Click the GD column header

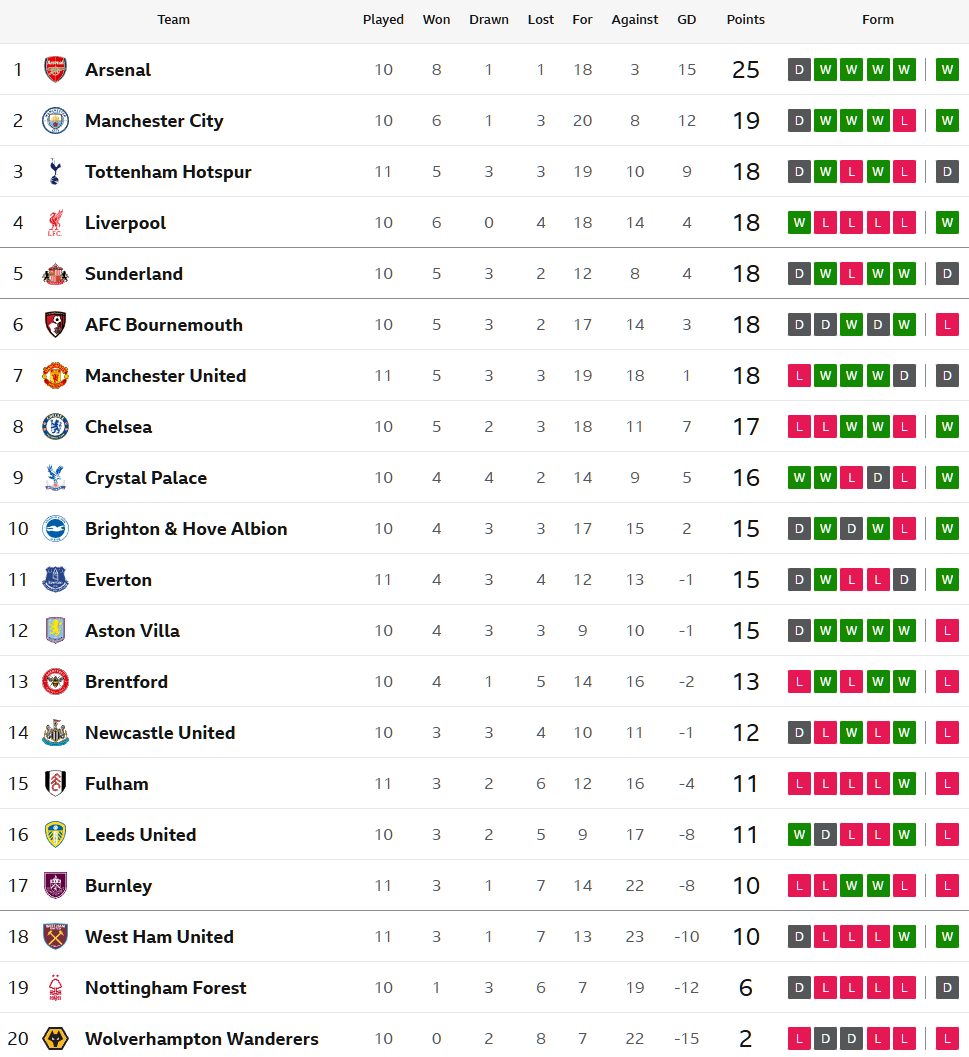click(687, 20)
